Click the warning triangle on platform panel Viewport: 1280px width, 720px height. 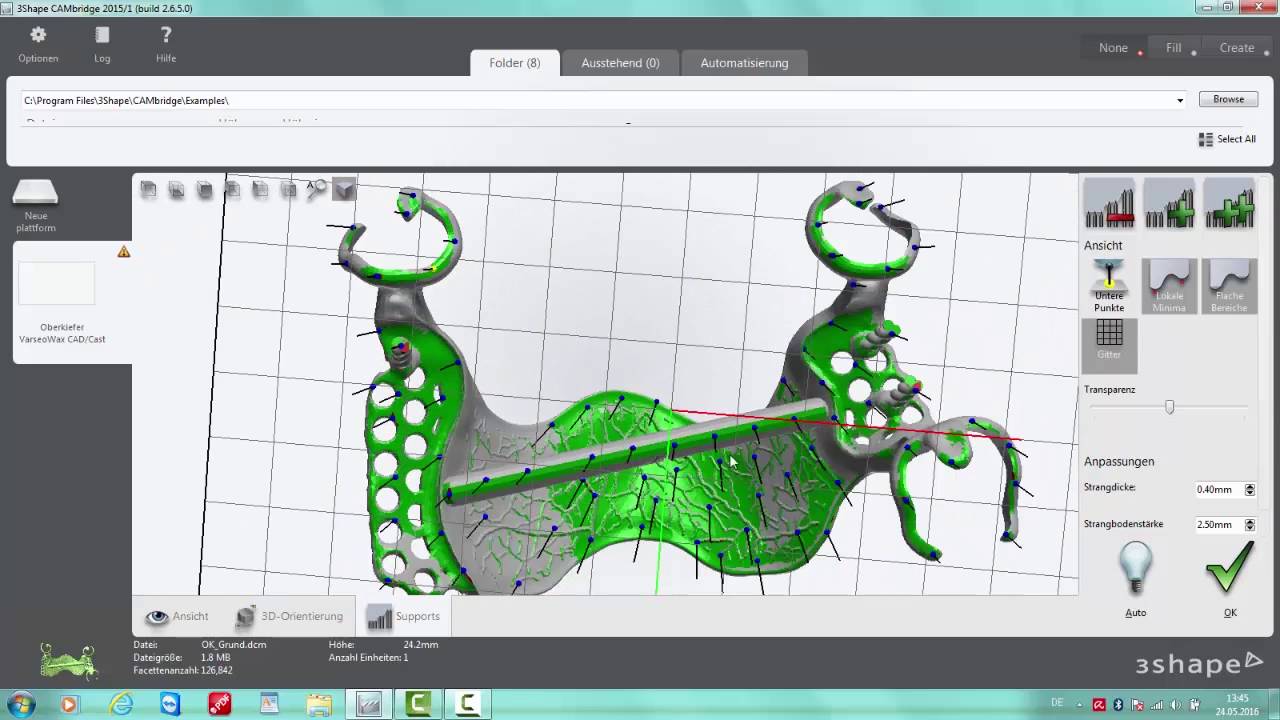click(x=124, y=252)
